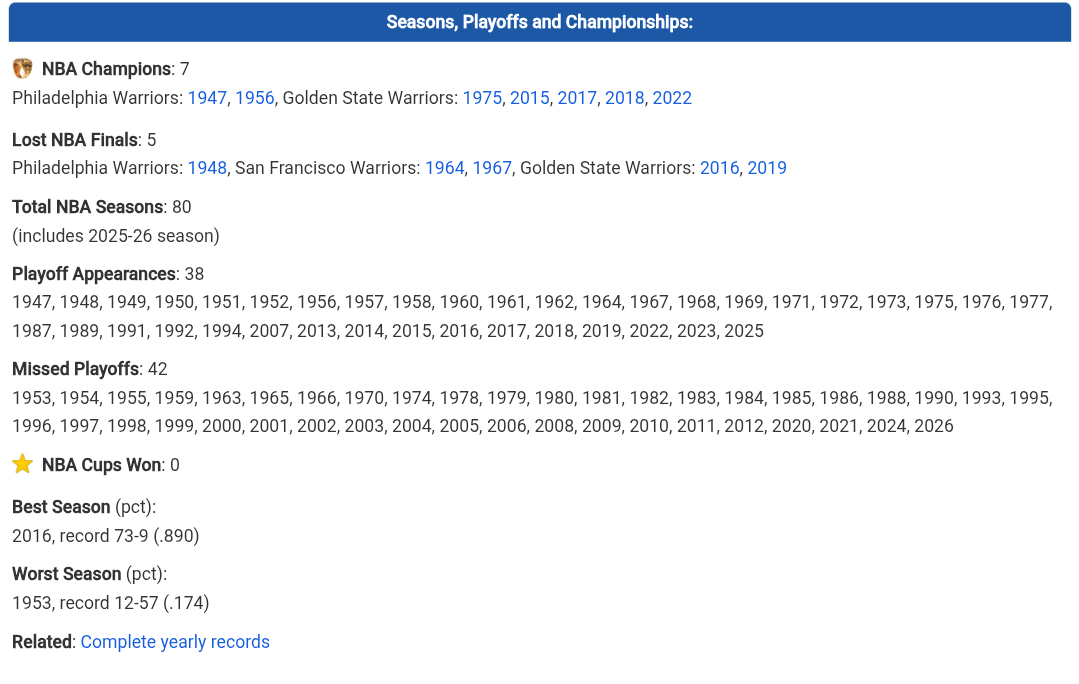Open the 2019 lost Finals link
Screen dimensions: 1079x684
coord(767,168)
